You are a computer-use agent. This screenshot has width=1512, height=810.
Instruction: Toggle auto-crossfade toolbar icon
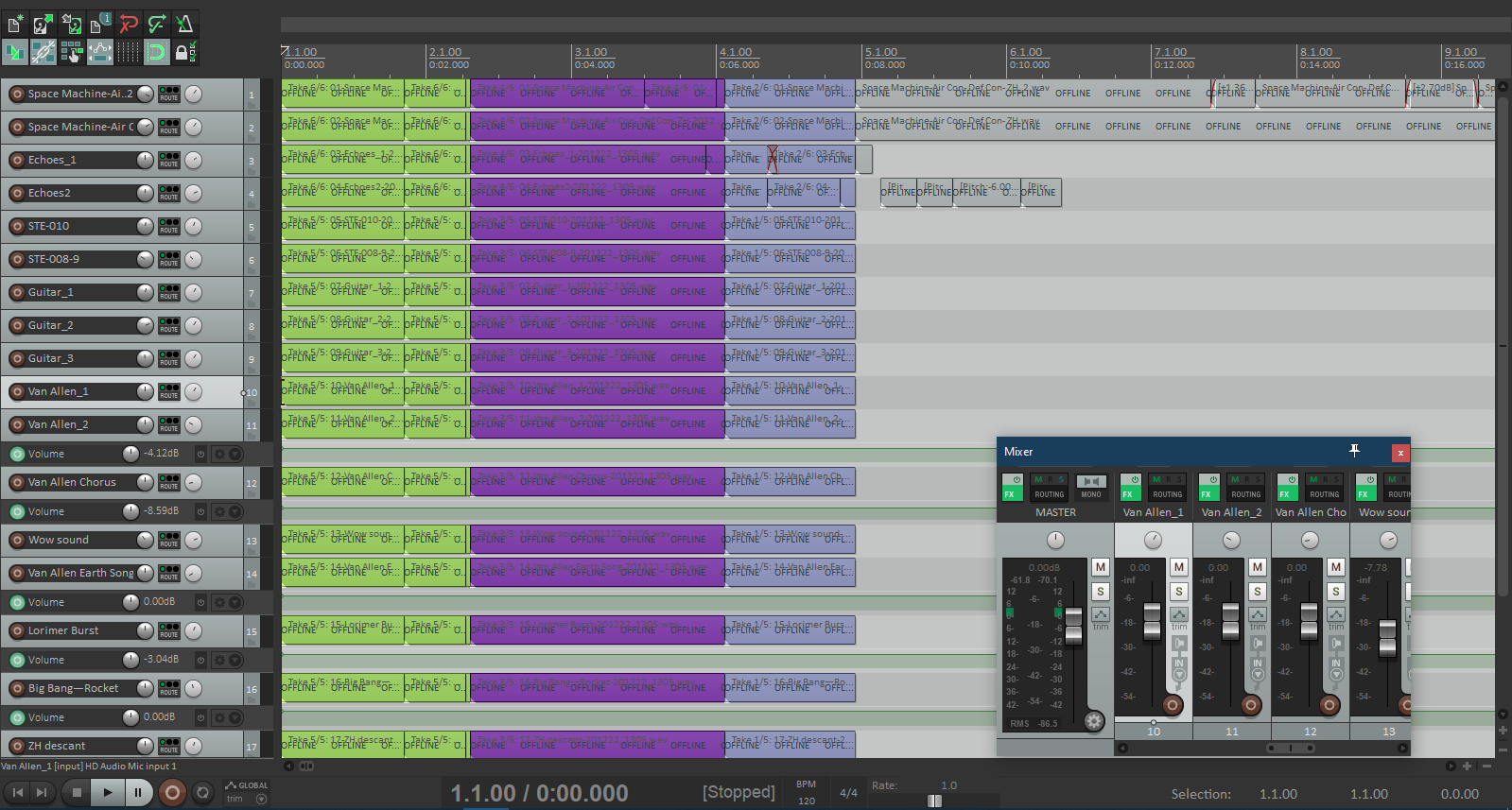(15, 52)
